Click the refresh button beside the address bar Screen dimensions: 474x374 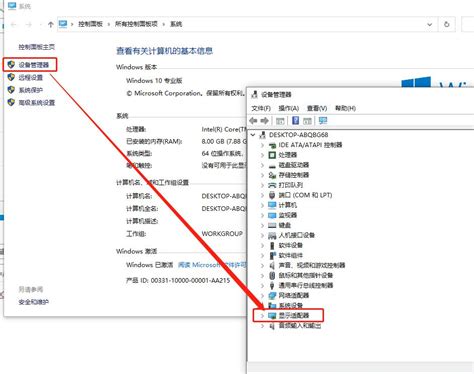pos(447,24)
